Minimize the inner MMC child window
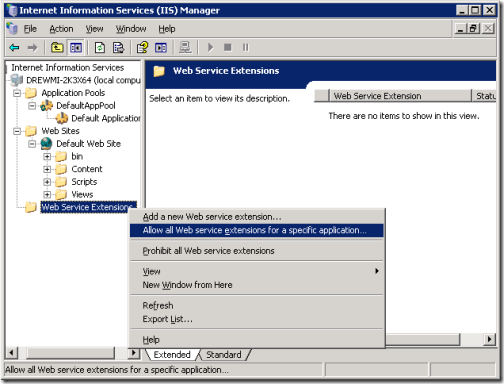 tap(461, 29)
